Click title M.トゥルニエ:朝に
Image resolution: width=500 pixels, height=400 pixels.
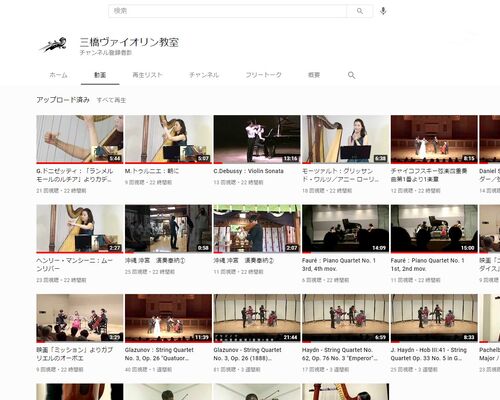coord(152,171)
